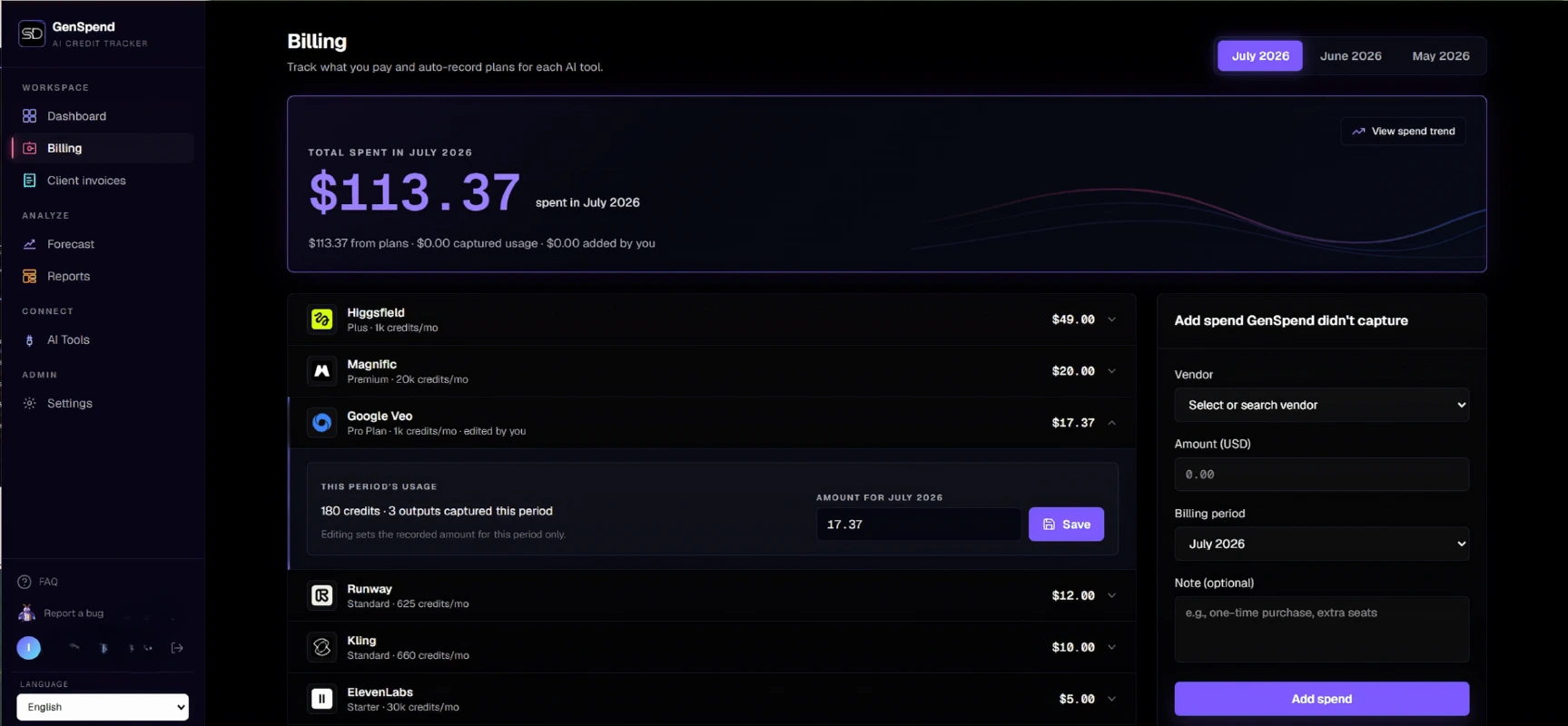The height and width of the screenshot is (726, 1568).
Task: Open AI Tools plug icon
Action: tap(29, 339)
